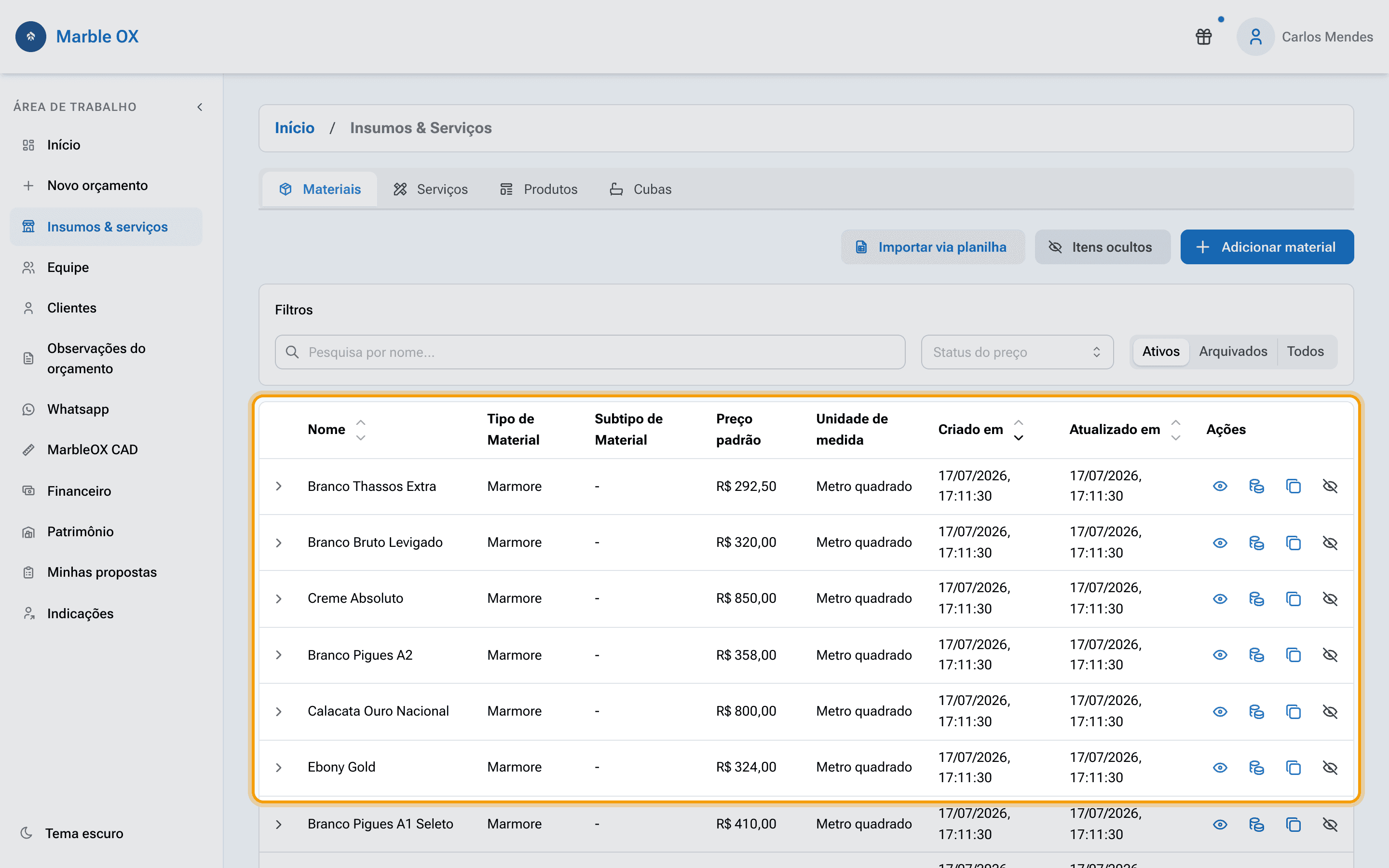Expand the Branco Bruto Levigado row
This screenshot has width=1389, height=868.
(278, 542)
